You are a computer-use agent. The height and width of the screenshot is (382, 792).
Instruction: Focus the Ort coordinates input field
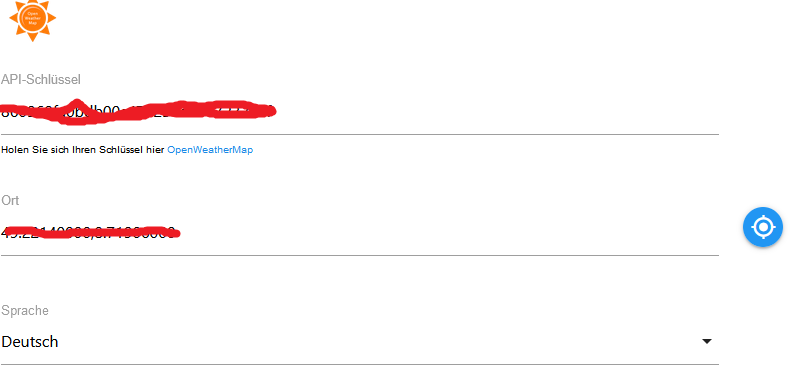[x=360, y=233]
